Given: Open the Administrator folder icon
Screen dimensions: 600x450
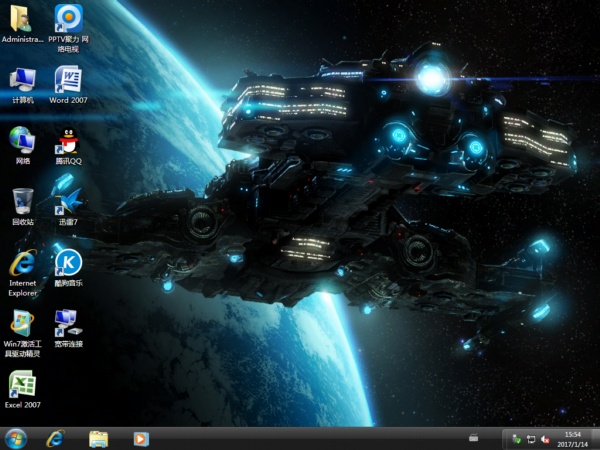Looking at the screenshot, I should tap(22, 24).
